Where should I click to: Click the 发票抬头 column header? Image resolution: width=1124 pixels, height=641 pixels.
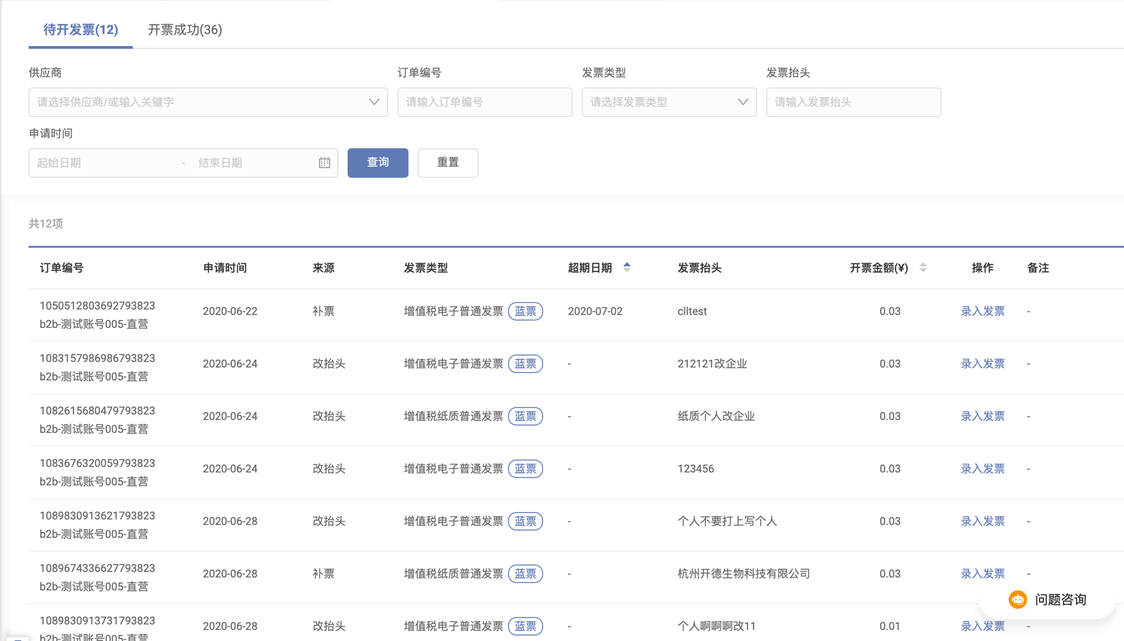pos(700,267)
